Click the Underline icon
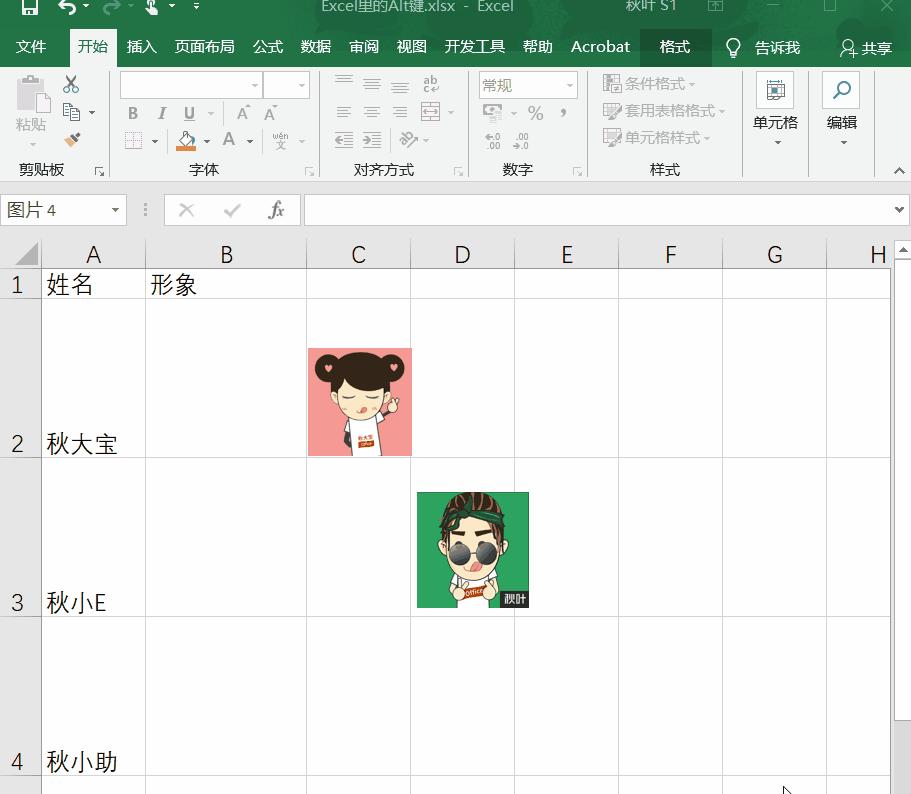The image size is (911, 794). pos(190,113)
